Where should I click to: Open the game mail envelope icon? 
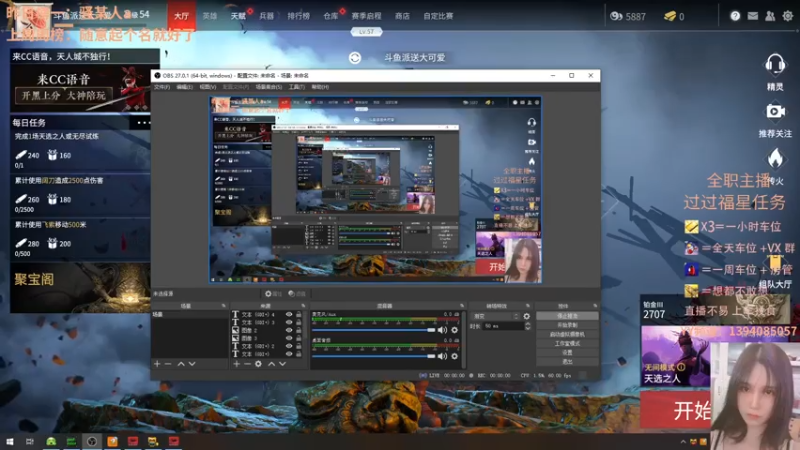753,16
